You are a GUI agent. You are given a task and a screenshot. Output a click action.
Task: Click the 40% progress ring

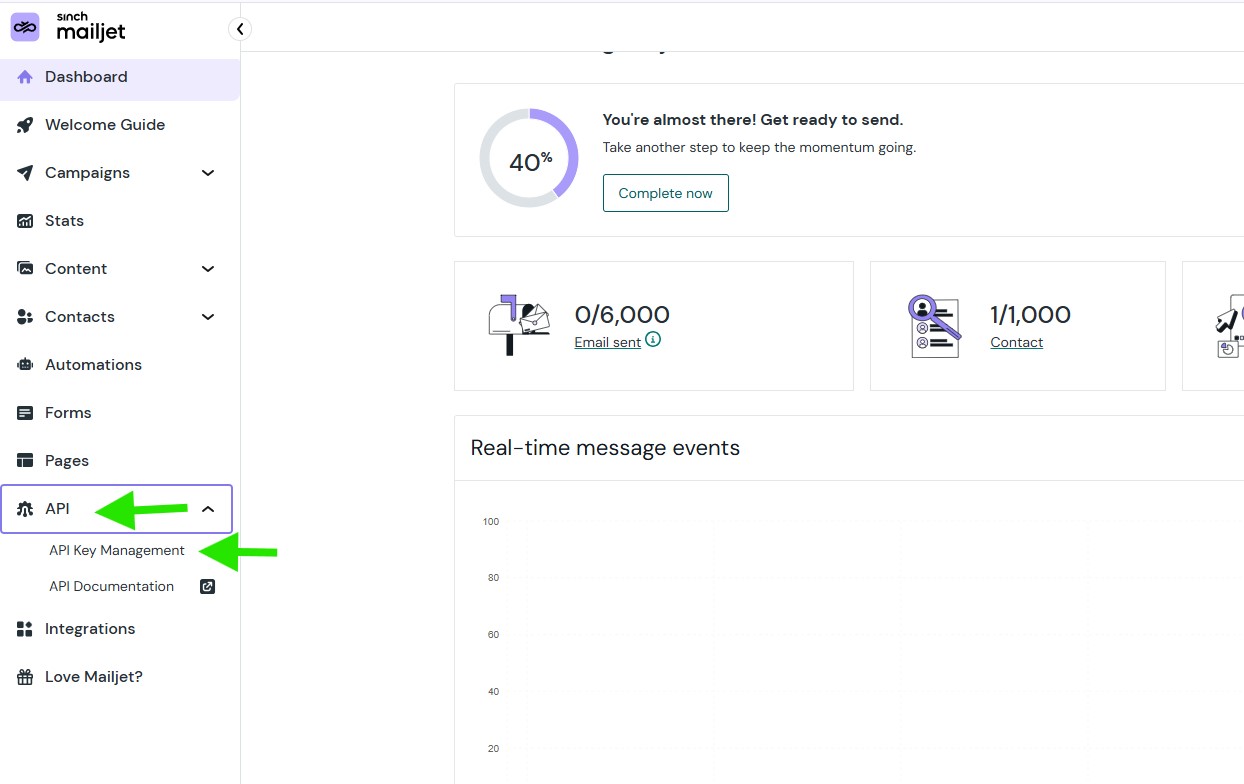[529, 158]
